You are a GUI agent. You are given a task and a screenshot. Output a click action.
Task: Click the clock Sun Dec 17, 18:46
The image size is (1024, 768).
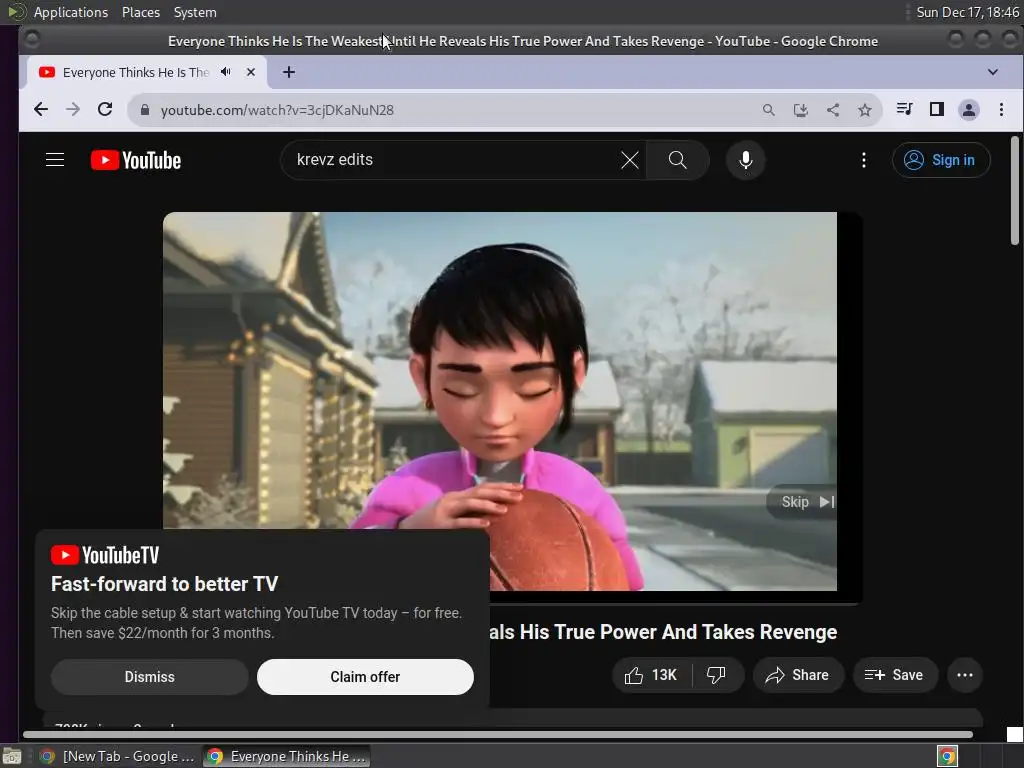967,12
